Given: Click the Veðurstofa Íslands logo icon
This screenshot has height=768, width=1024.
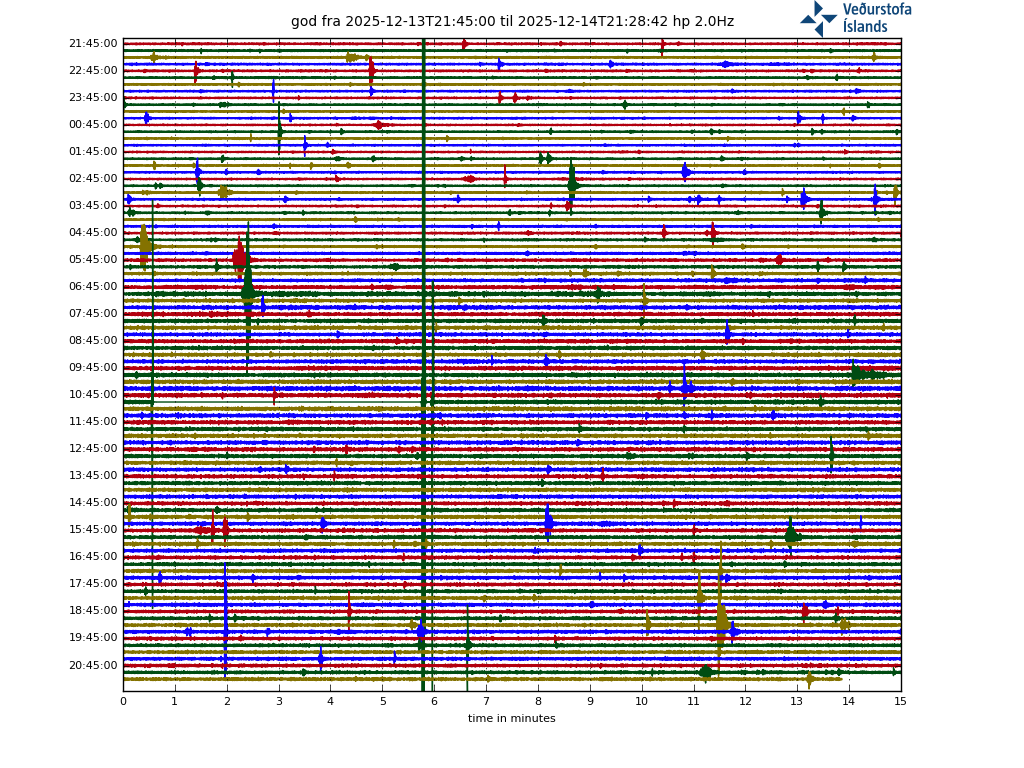Looking at the screenshot, I should (x=818, y=18).
